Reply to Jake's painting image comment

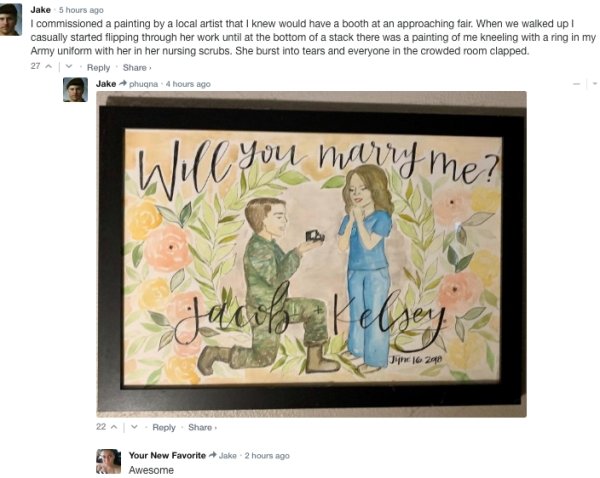pos(164,427)
